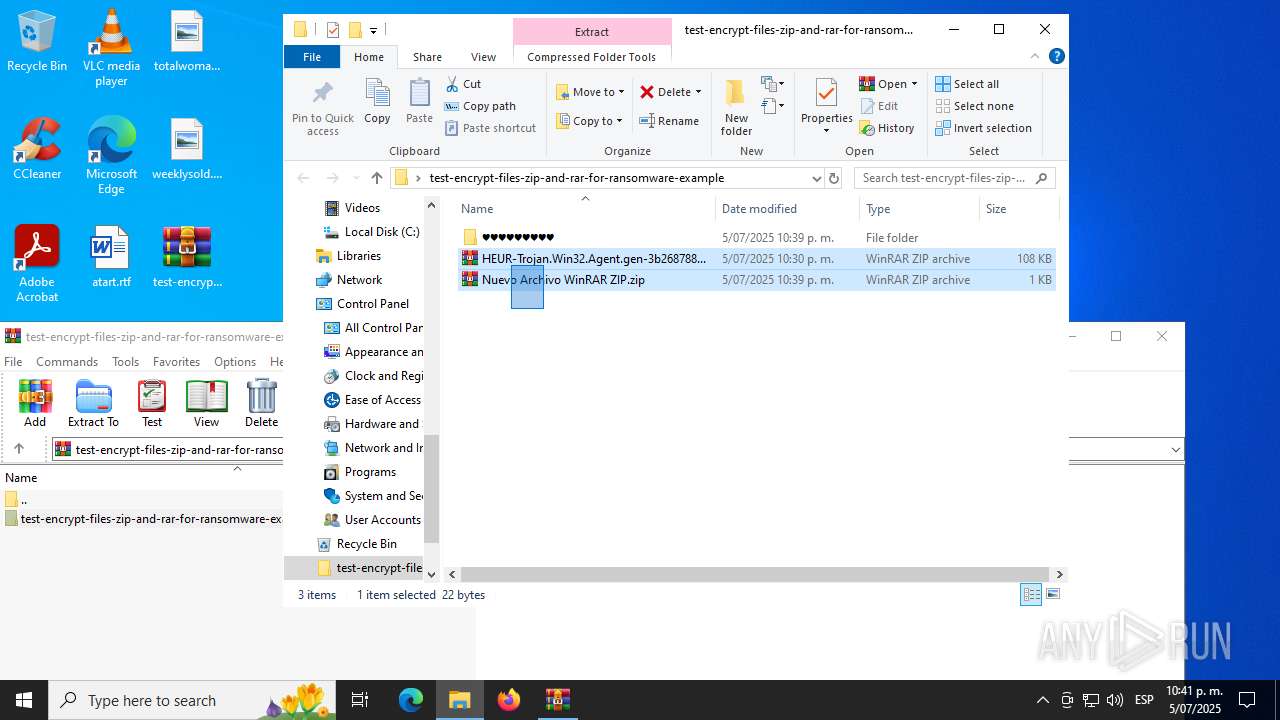Select the hearts-named file folder
The image size is (1280, 720).
756,237
